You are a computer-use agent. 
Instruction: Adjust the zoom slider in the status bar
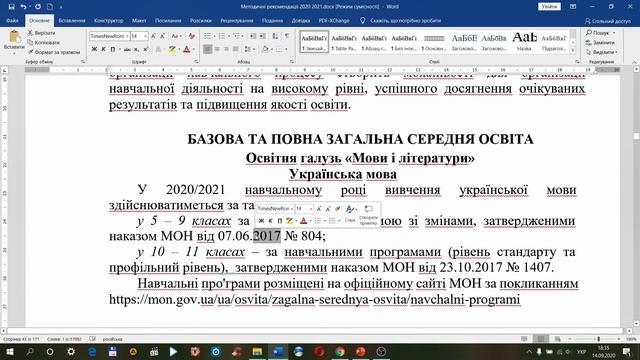[598, 339]
